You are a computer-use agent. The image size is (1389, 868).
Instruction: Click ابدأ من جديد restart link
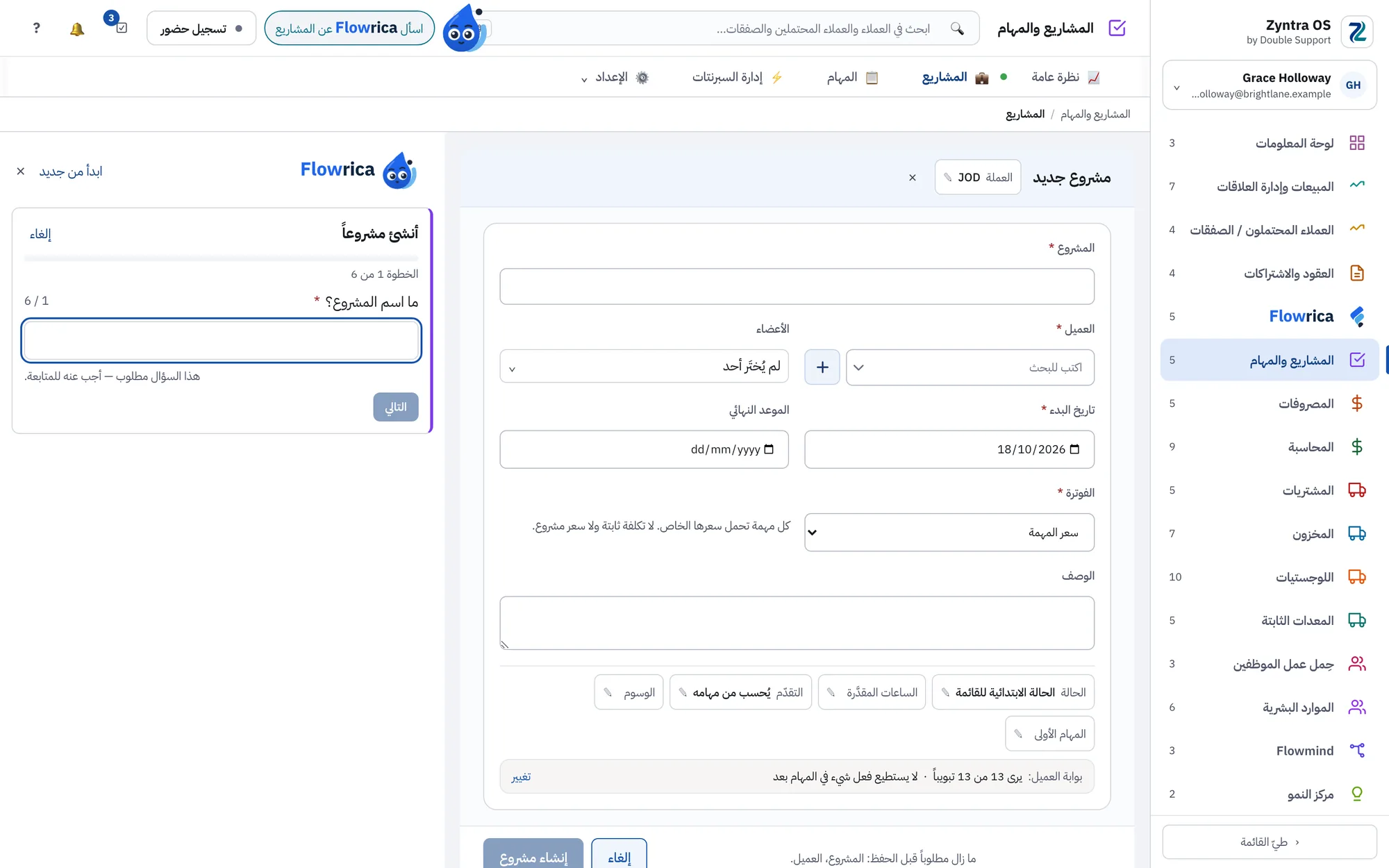tap(71, 172)
